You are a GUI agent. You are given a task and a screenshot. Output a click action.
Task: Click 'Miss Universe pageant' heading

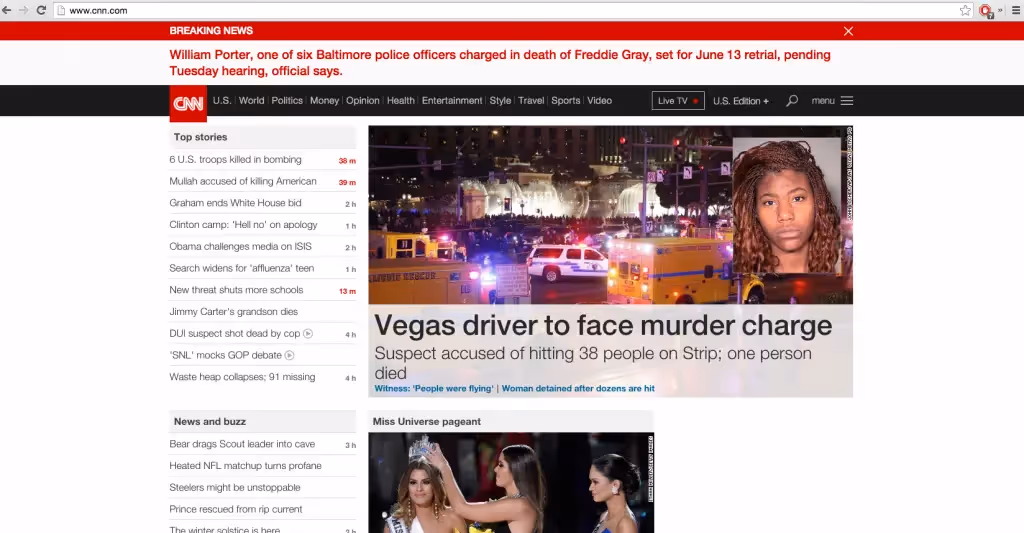tap(426, 422)
